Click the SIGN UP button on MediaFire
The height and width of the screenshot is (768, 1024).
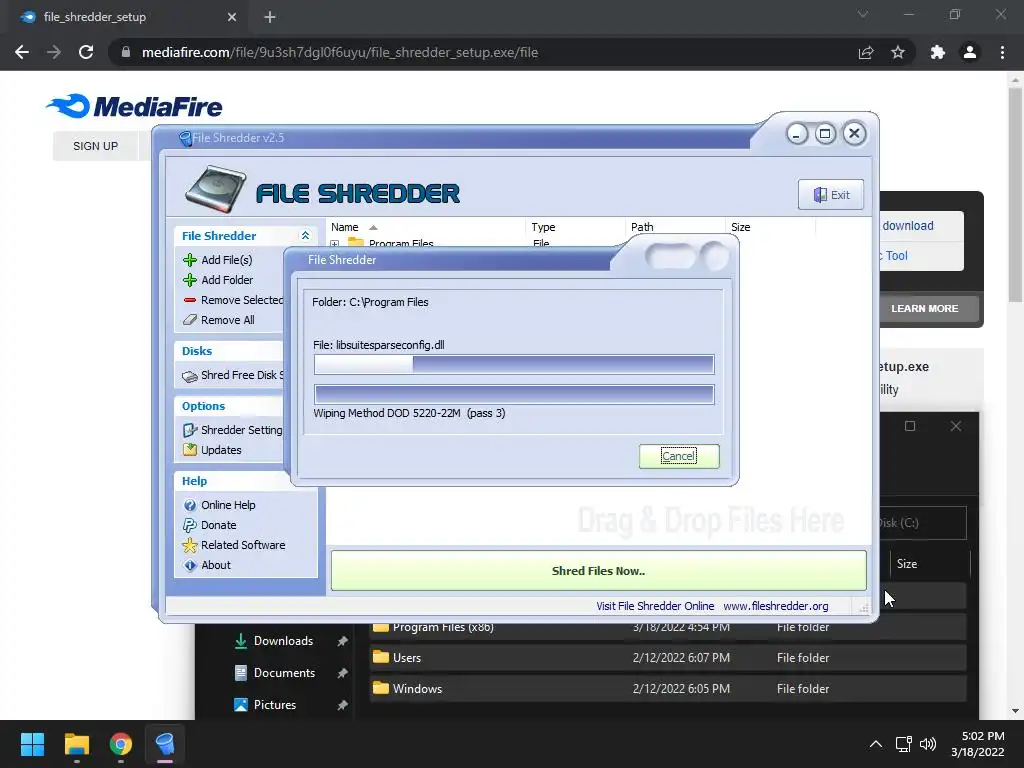[95, 146]
